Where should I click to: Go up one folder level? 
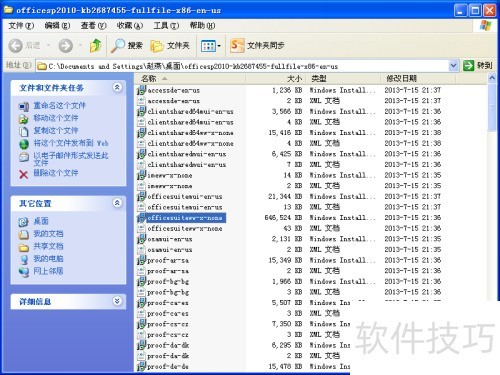[96, 45]
